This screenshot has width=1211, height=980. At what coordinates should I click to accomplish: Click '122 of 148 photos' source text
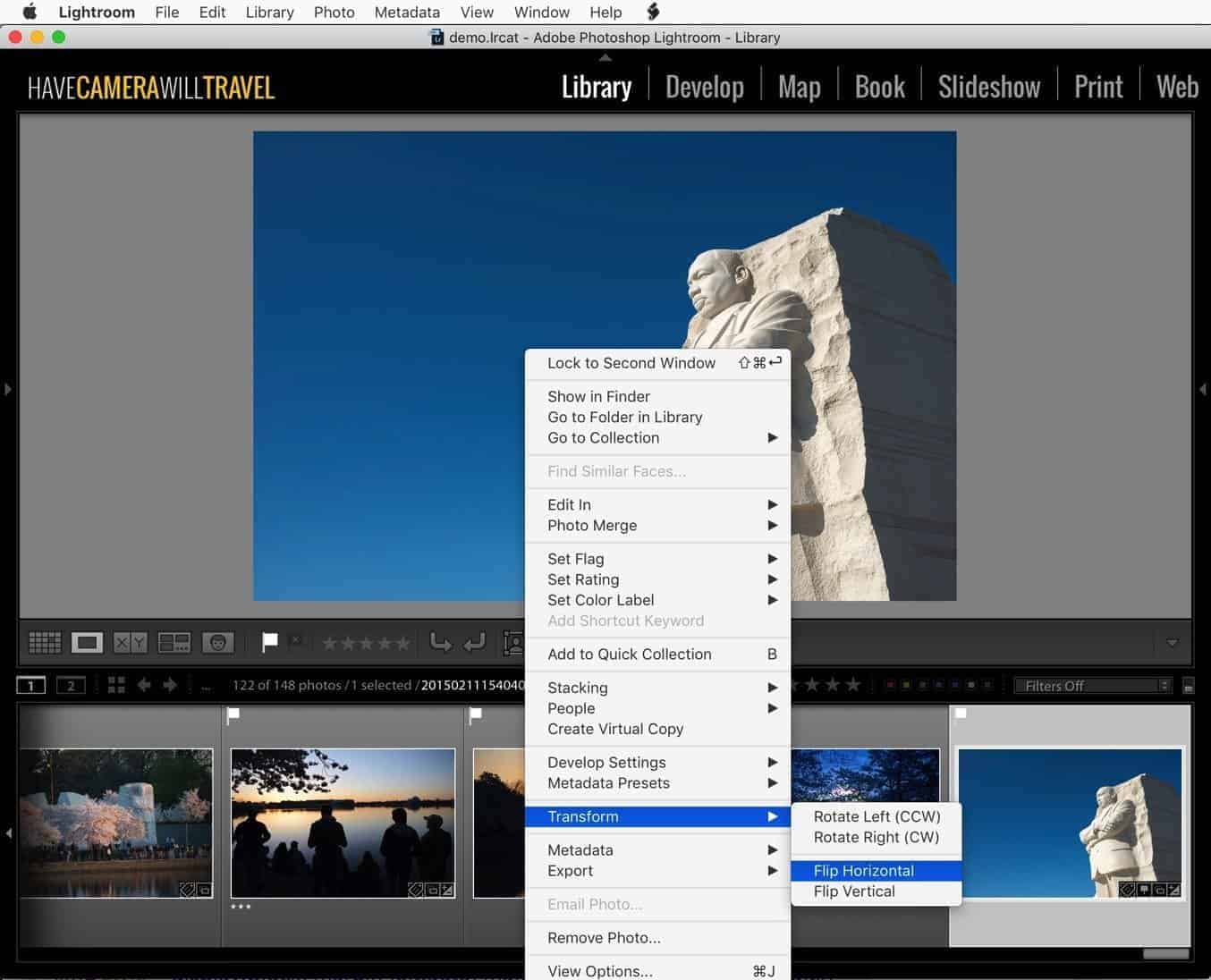pos(287,686)
